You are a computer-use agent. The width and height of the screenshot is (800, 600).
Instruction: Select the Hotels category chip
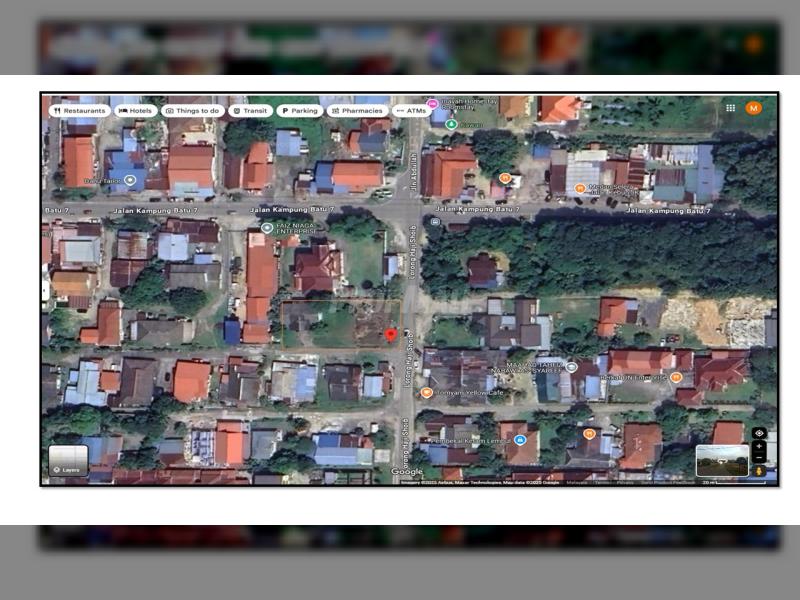click(x=135, y=111)
